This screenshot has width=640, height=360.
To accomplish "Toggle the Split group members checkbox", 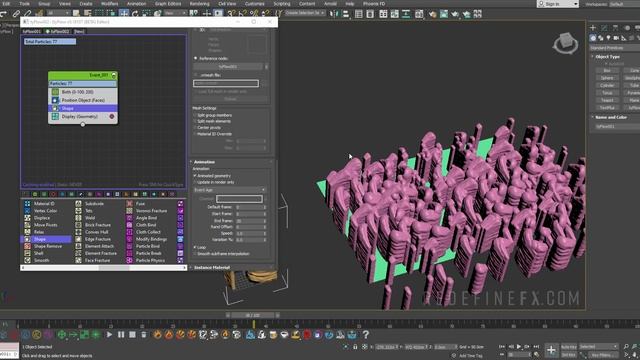I will coord(195,115).
